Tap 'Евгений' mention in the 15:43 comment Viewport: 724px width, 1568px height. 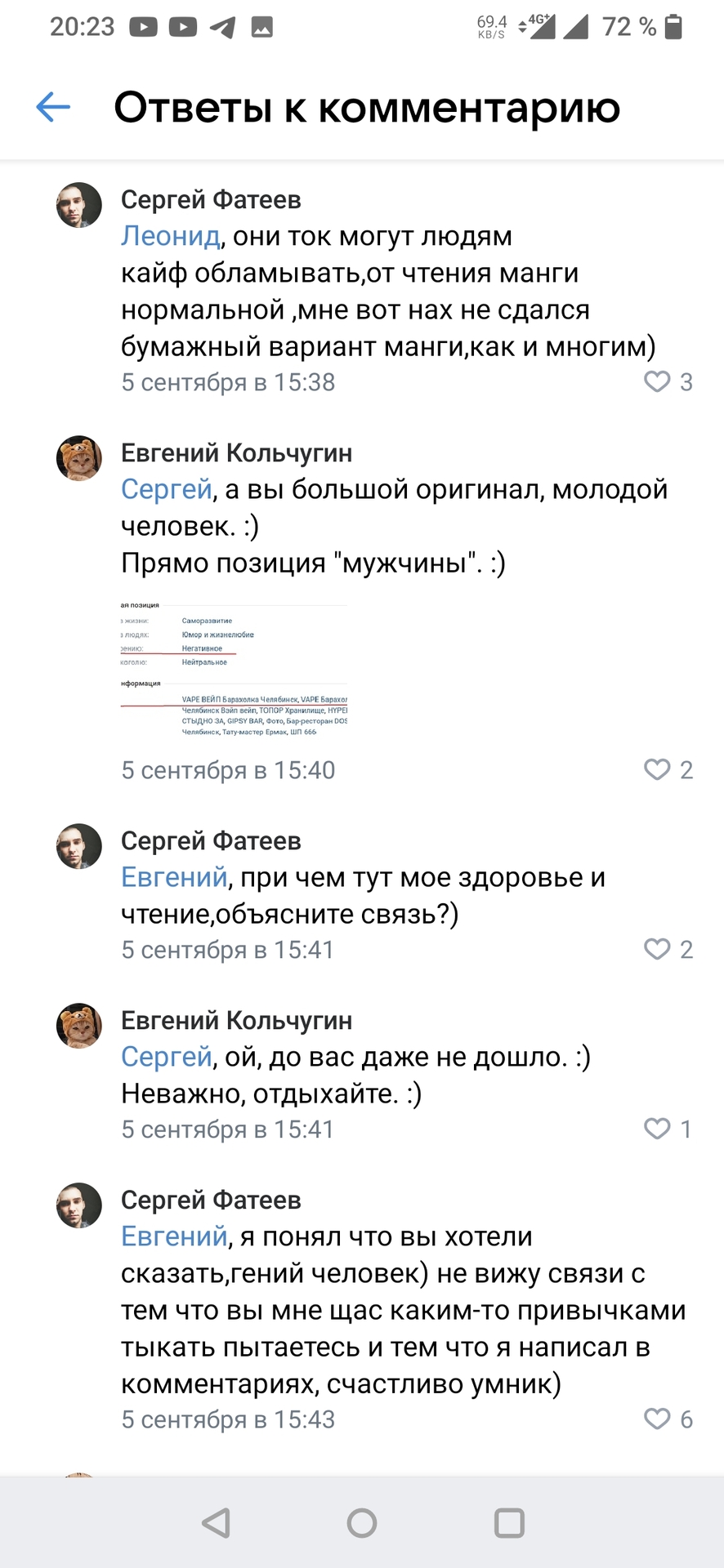(x=174, y=1236)
